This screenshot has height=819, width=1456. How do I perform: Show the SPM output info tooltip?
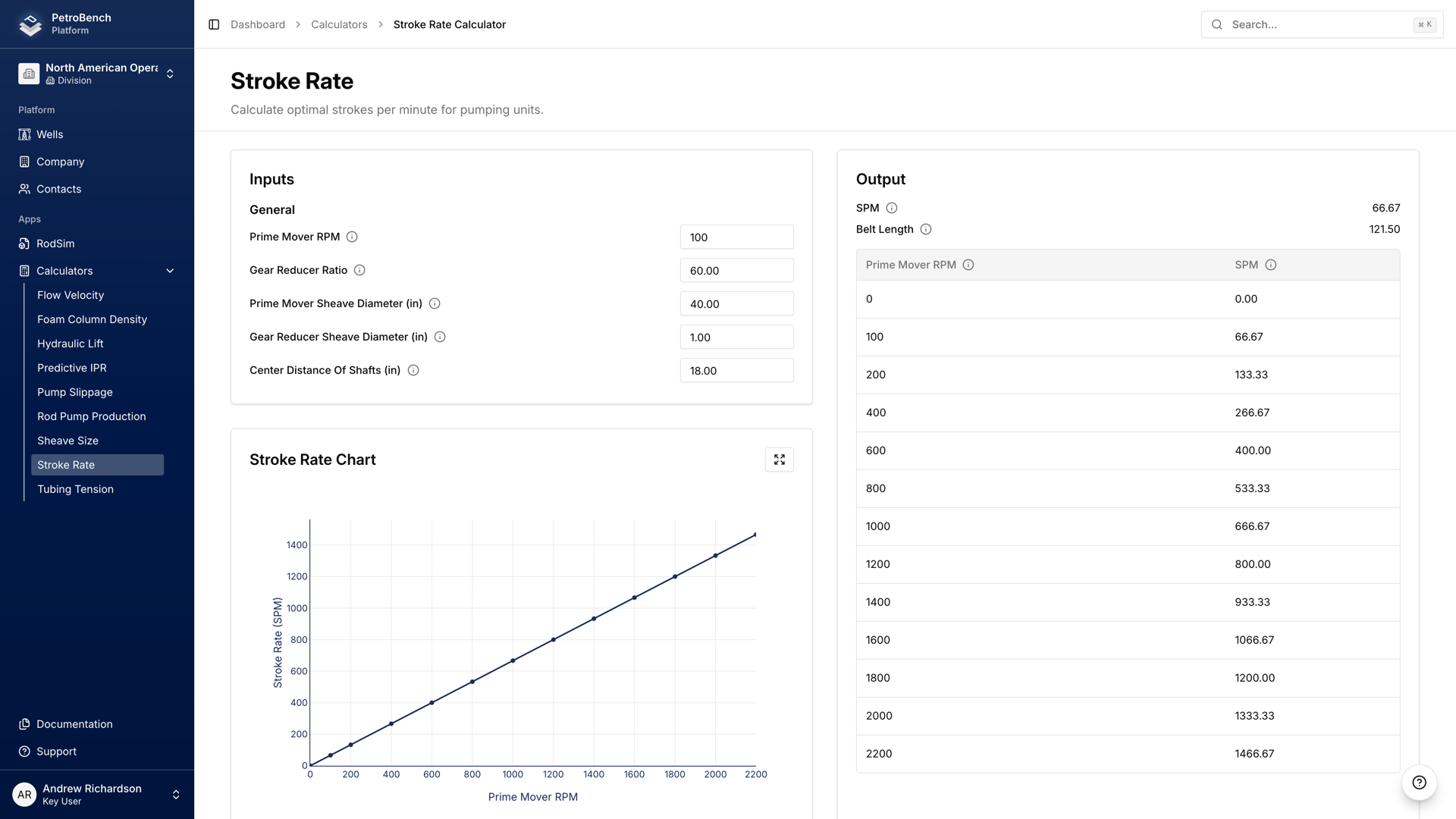click(x=892, y=207)
